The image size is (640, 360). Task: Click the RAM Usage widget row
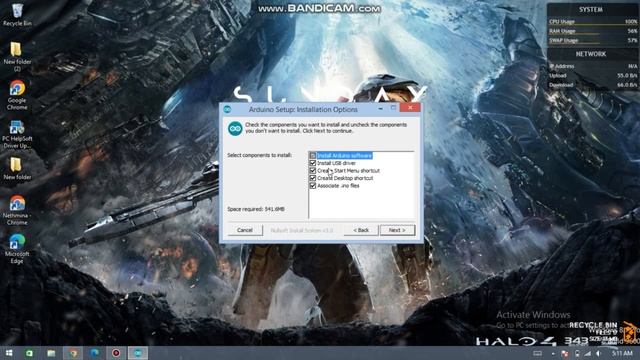click(593, 31)
